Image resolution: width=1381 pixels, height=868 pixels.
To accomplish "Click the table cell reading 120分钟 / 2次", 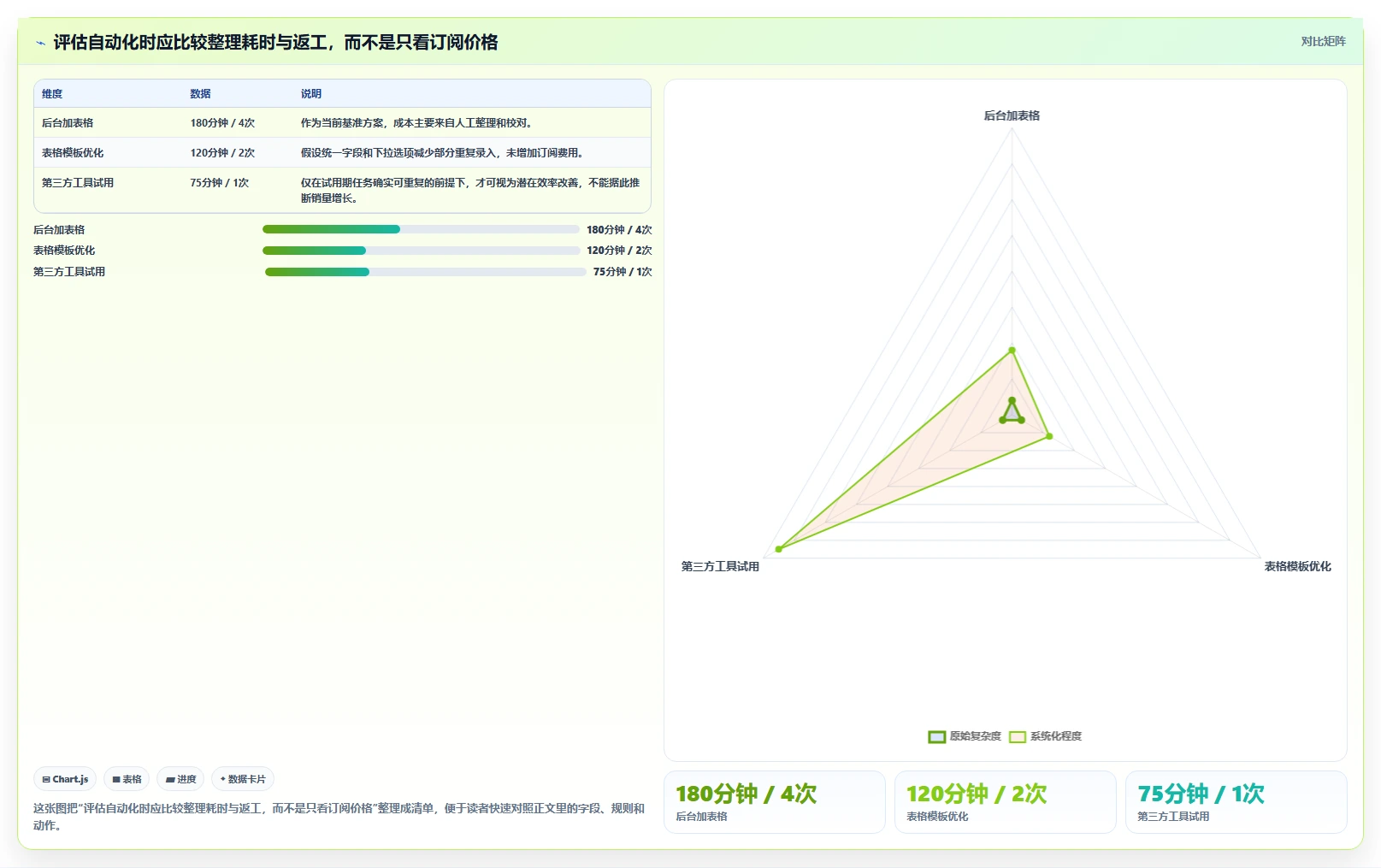I will 222,153.
